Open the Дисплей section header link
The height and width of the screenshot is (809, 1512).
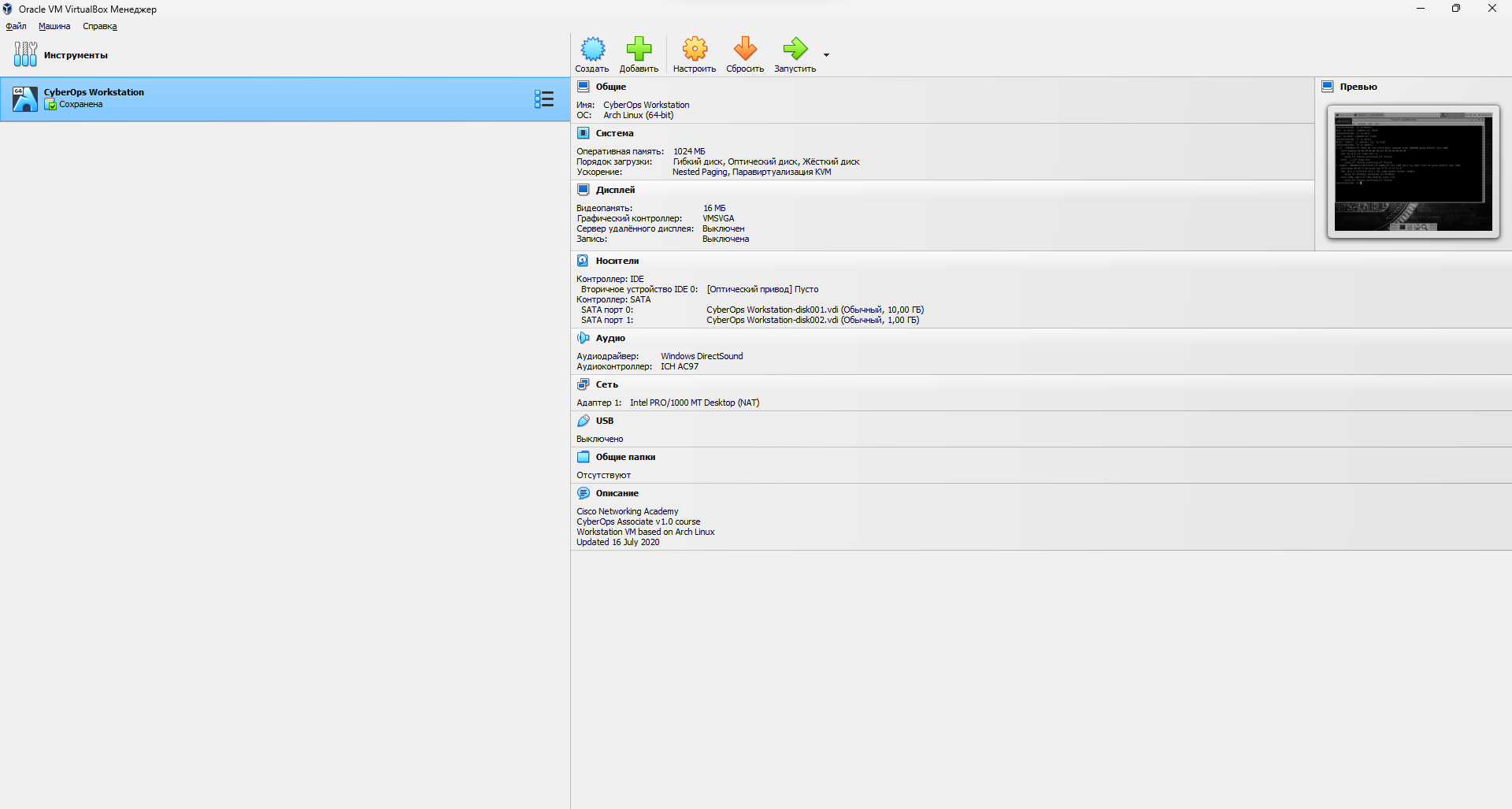pyautogui.click(x=615, y=190)
